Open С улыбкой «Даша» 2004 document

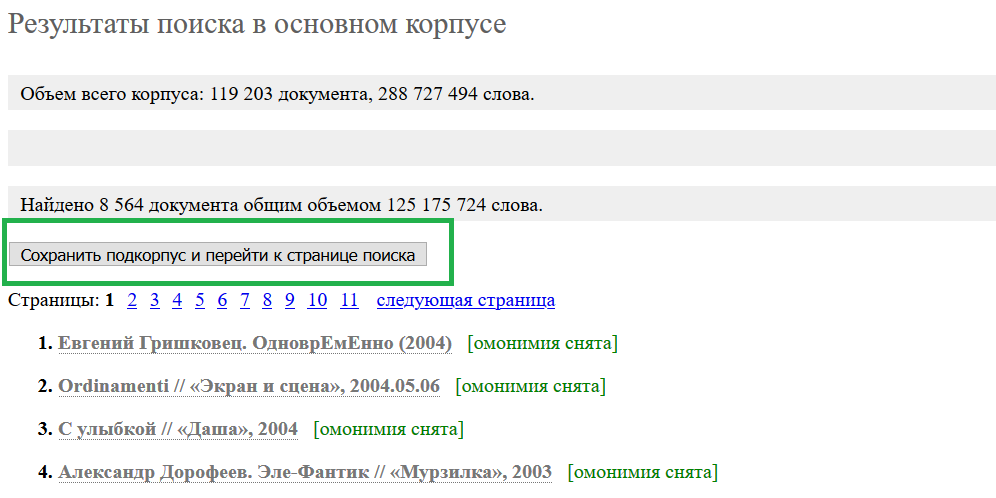pos(178,429)
